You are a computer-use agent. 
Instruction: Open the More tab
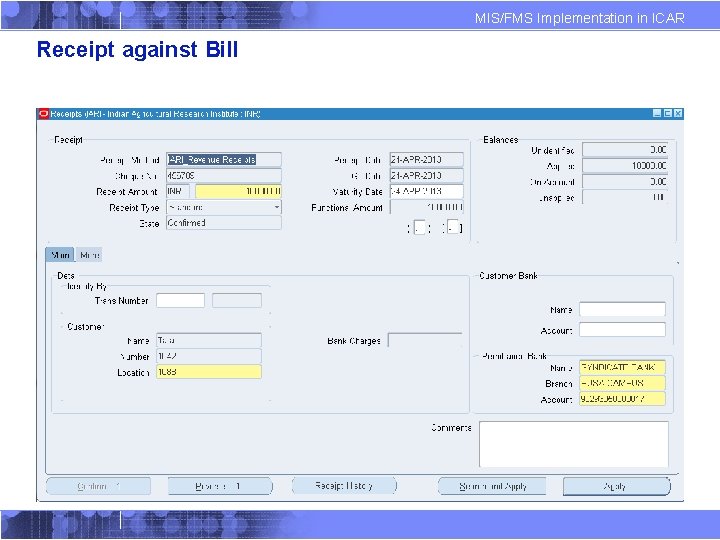(90, 255)
